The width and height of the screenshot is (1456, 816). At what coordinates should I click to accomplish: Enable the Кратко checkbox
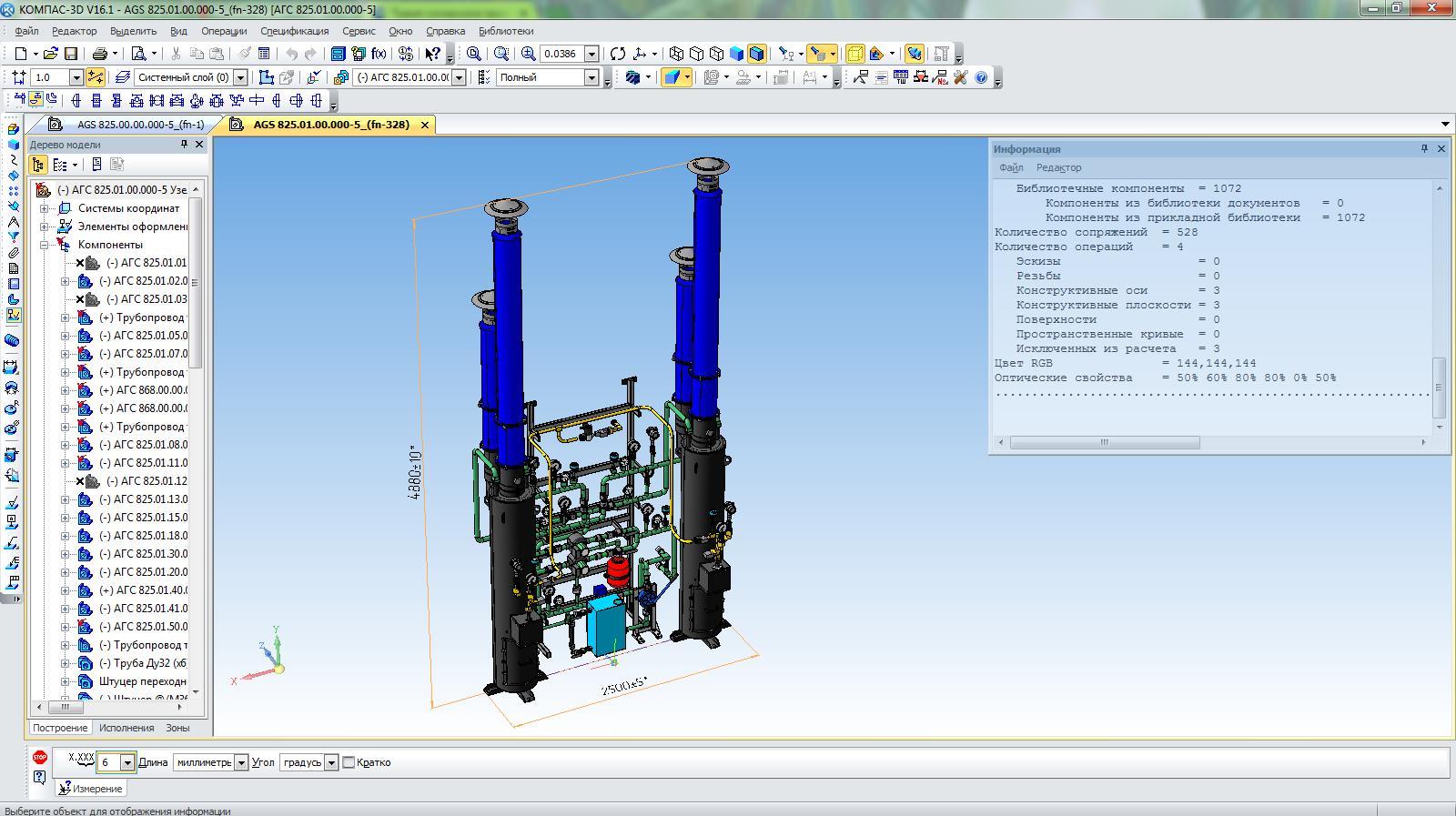[349, 762]
